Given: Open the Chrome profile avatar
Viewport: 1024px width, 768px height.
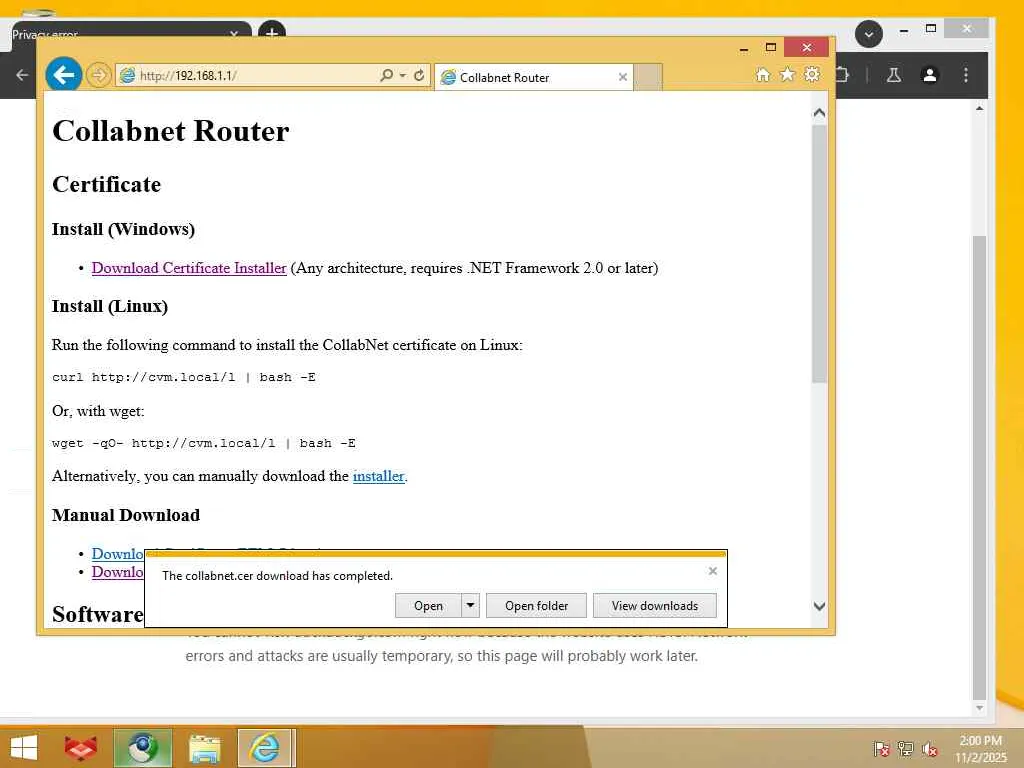Looking at the screenshot, I should click(x=929, y=75).
